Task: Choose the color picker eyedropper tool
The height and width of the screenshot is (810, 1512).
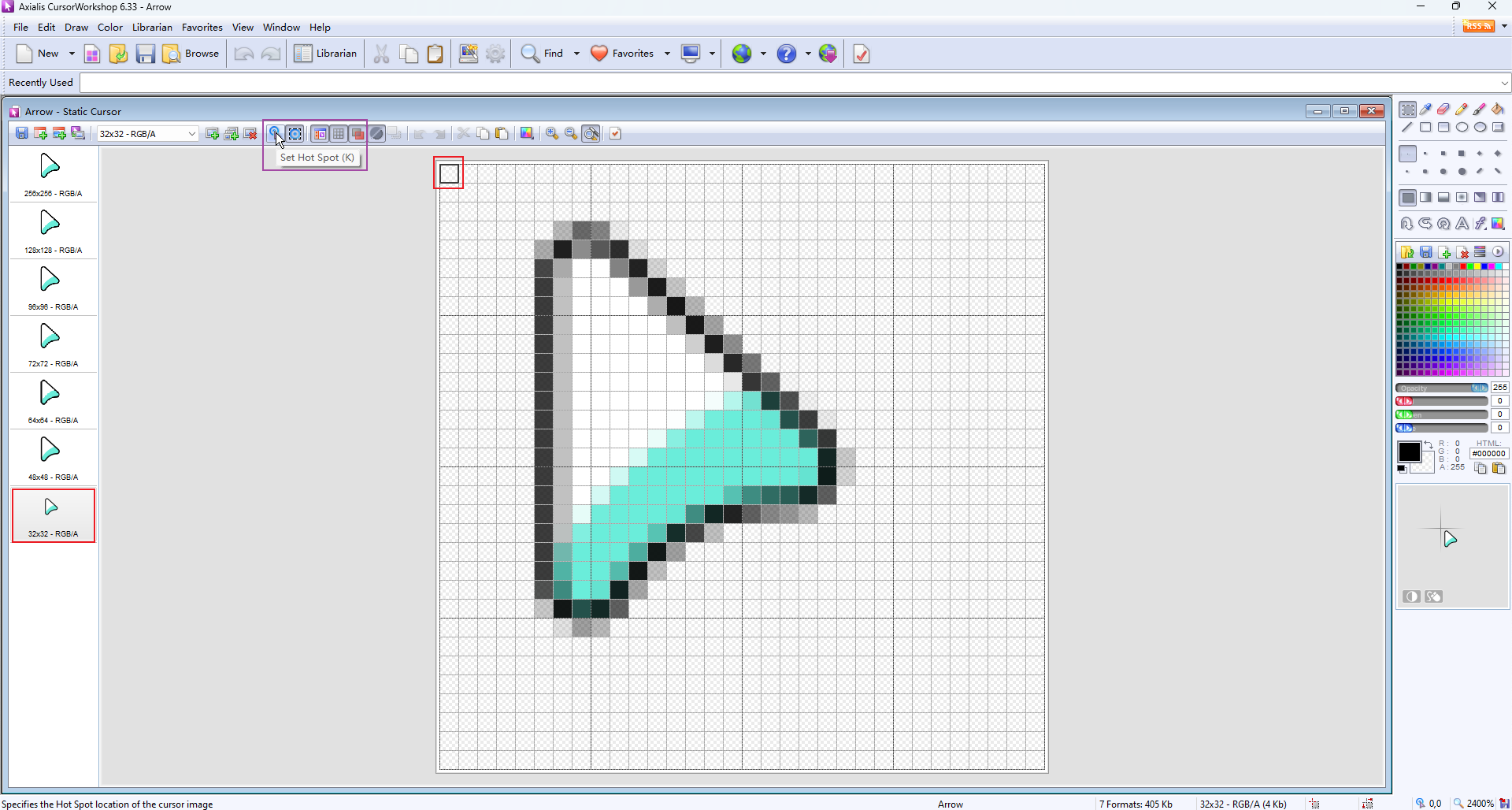Action: pos(1425,110)
